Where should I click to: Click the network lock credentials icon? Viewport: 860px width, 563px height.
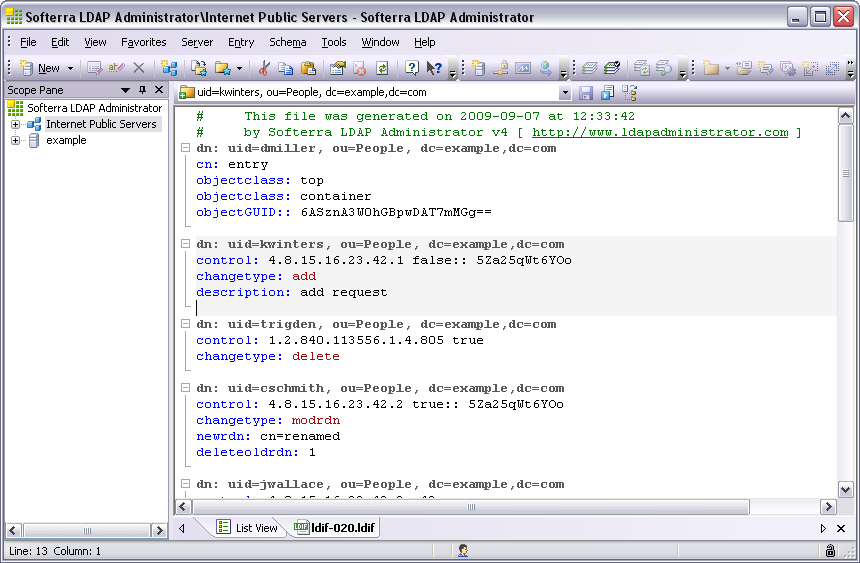[500, 68]
